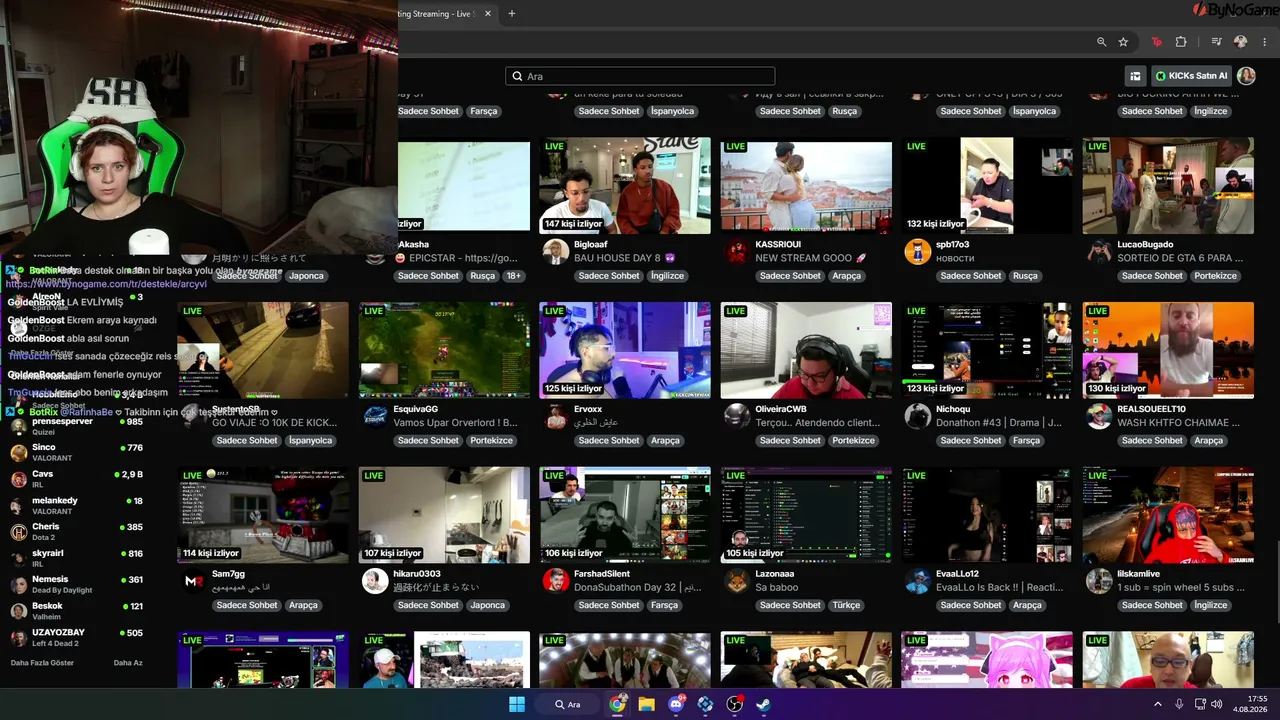Open the red Tp browser extension
Viewport: 1280px width, 720px height.
[x=1157, y=42]
